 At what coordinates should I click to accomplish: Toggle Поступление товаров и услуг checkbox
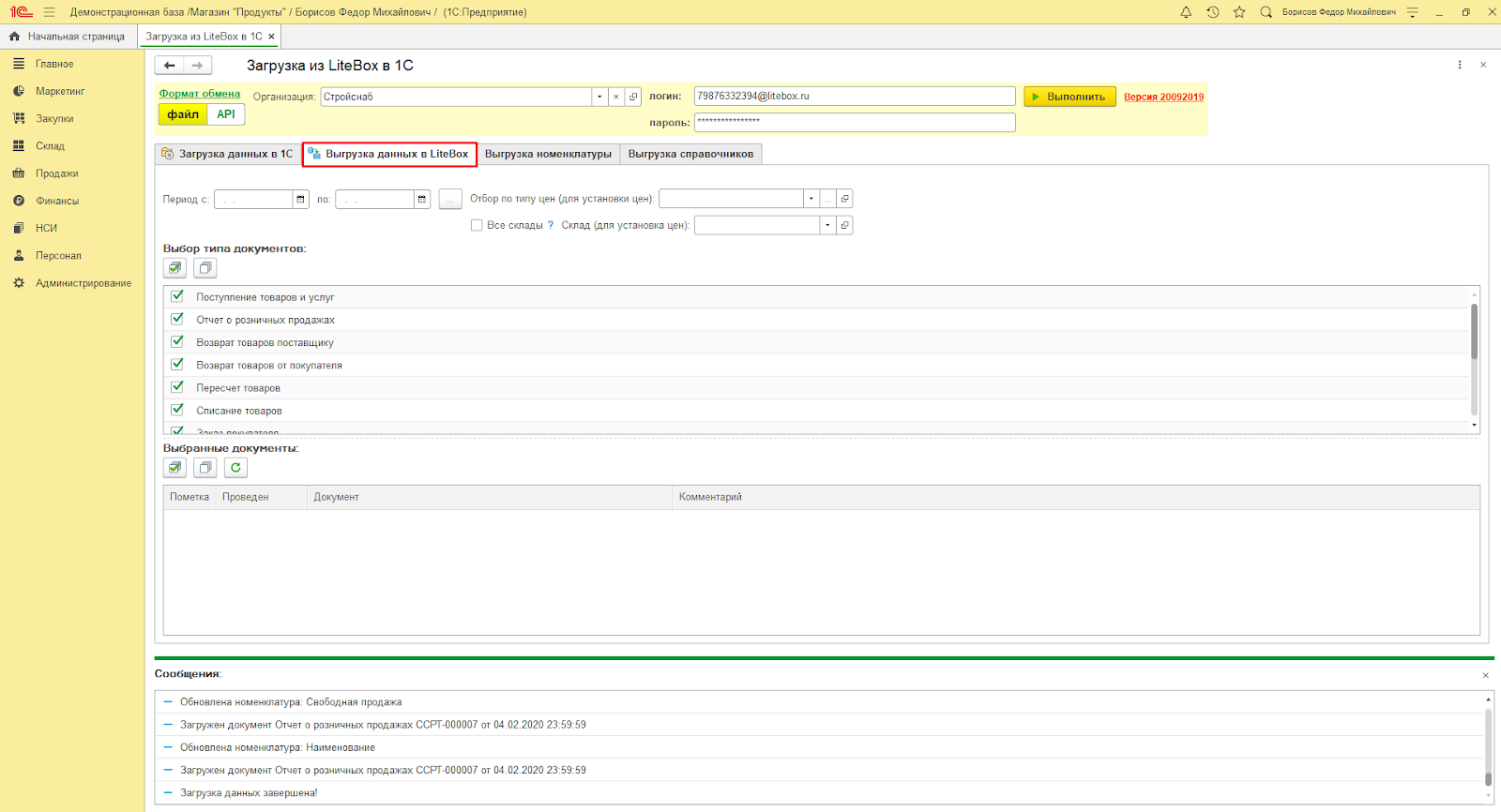177,296
